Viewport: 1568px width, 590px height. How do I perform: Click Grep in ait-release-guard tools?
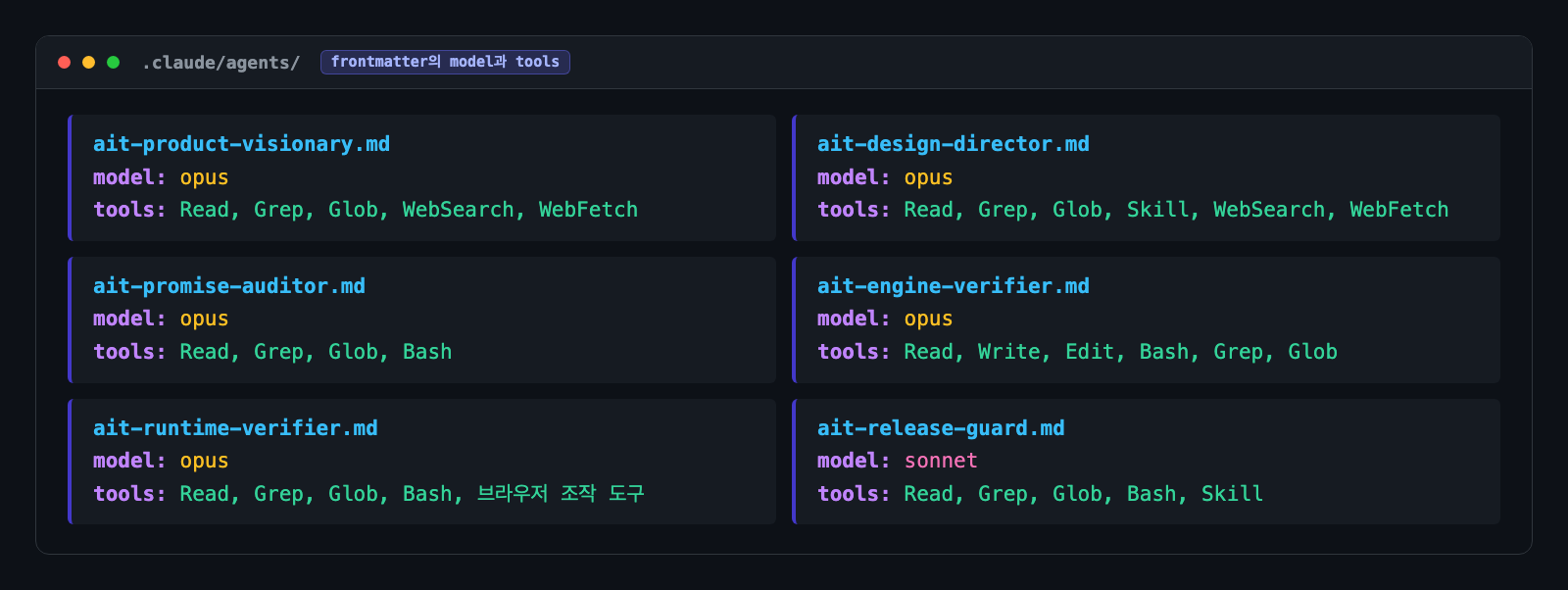tap(1003, 494)
